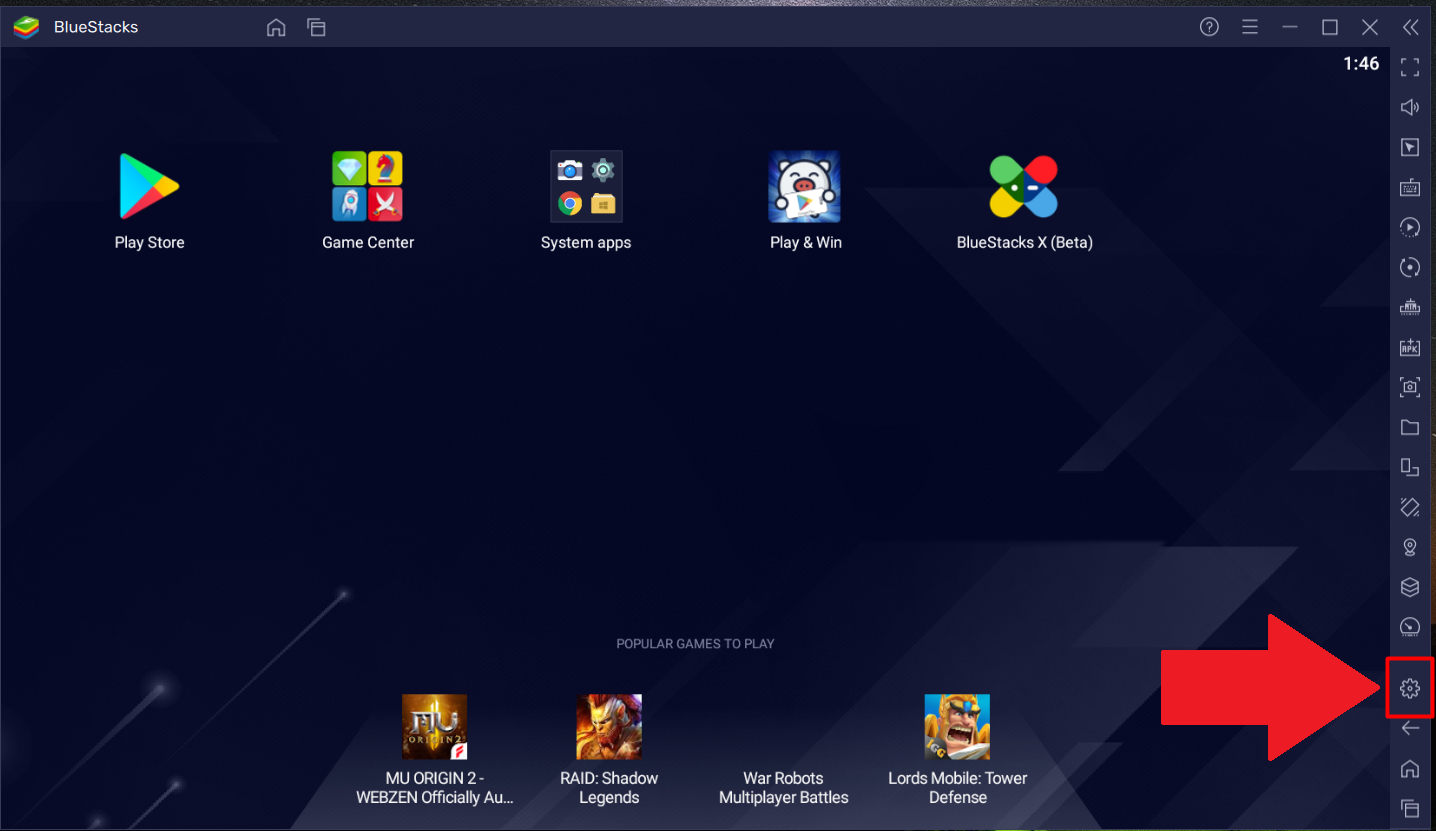Viewport: 1436px width, 831px height.
Task: Open multi-instance windows icon in title bar
Action: click(316, 27)
